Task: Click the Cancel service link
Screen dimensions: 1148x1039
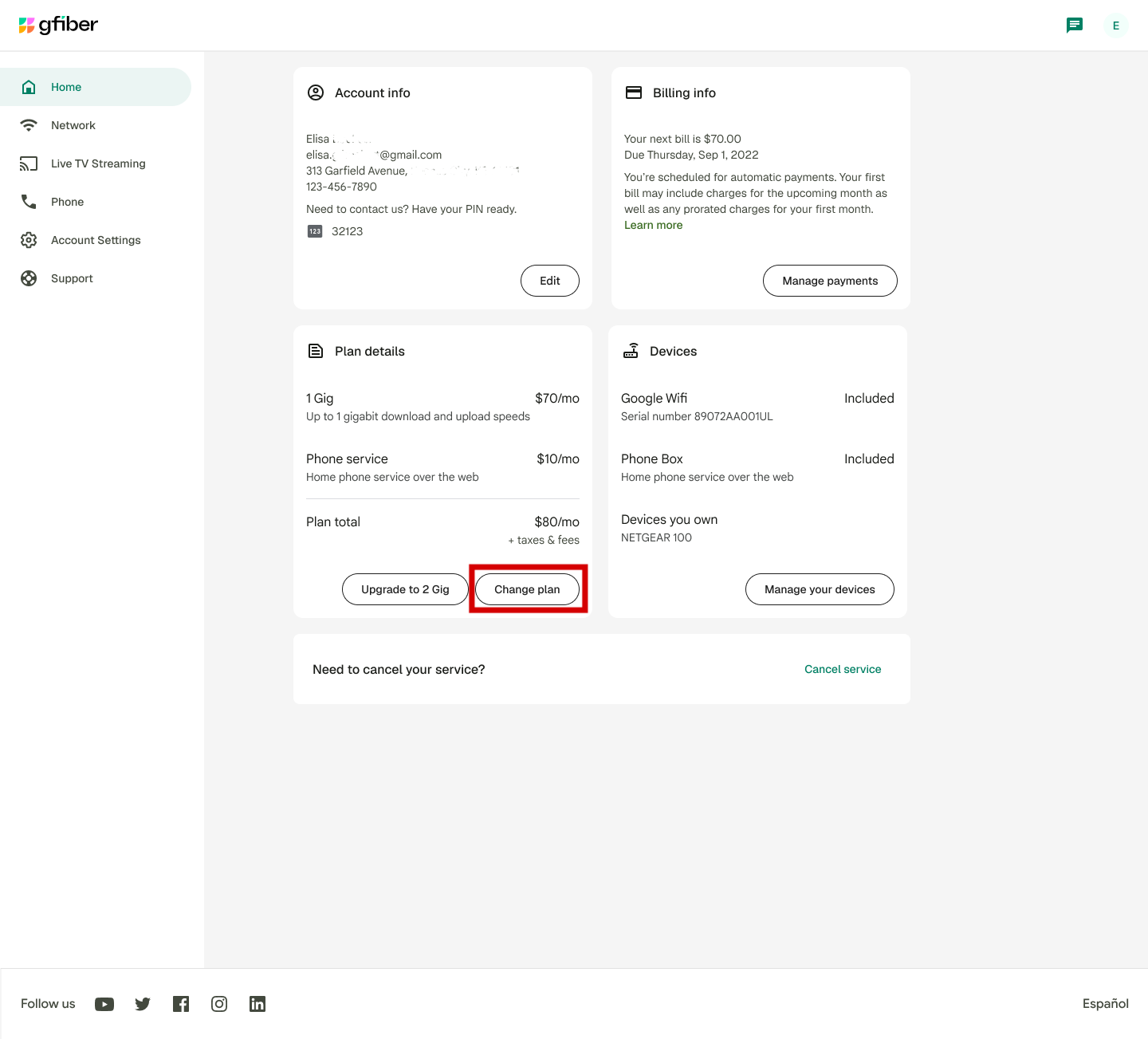Action: [843, 669]
